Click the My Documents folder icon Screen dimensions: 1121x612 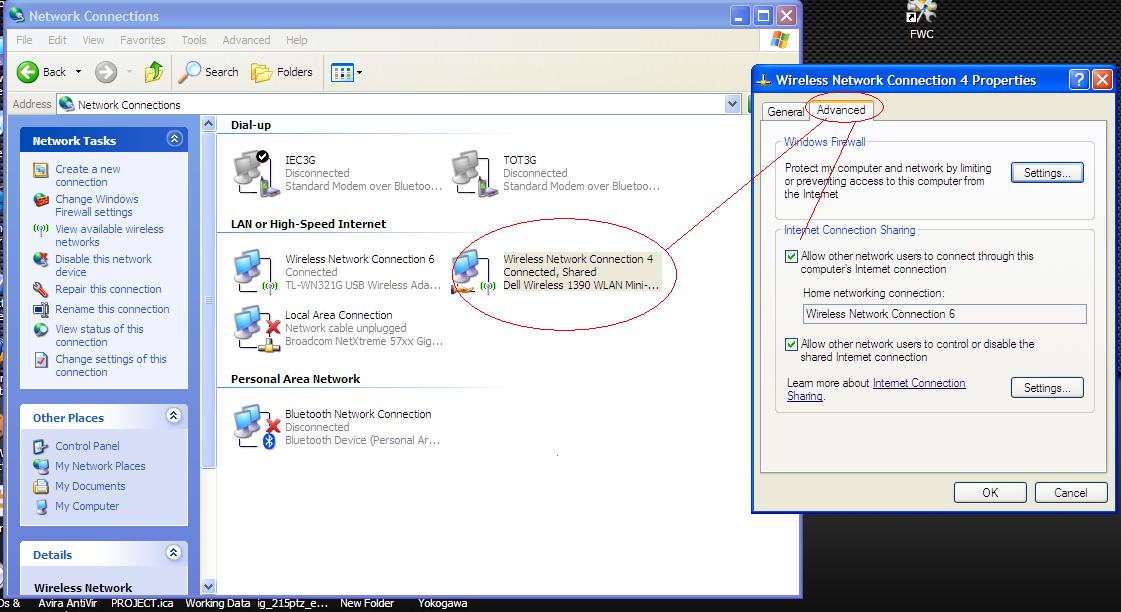[x=41, y=486]
